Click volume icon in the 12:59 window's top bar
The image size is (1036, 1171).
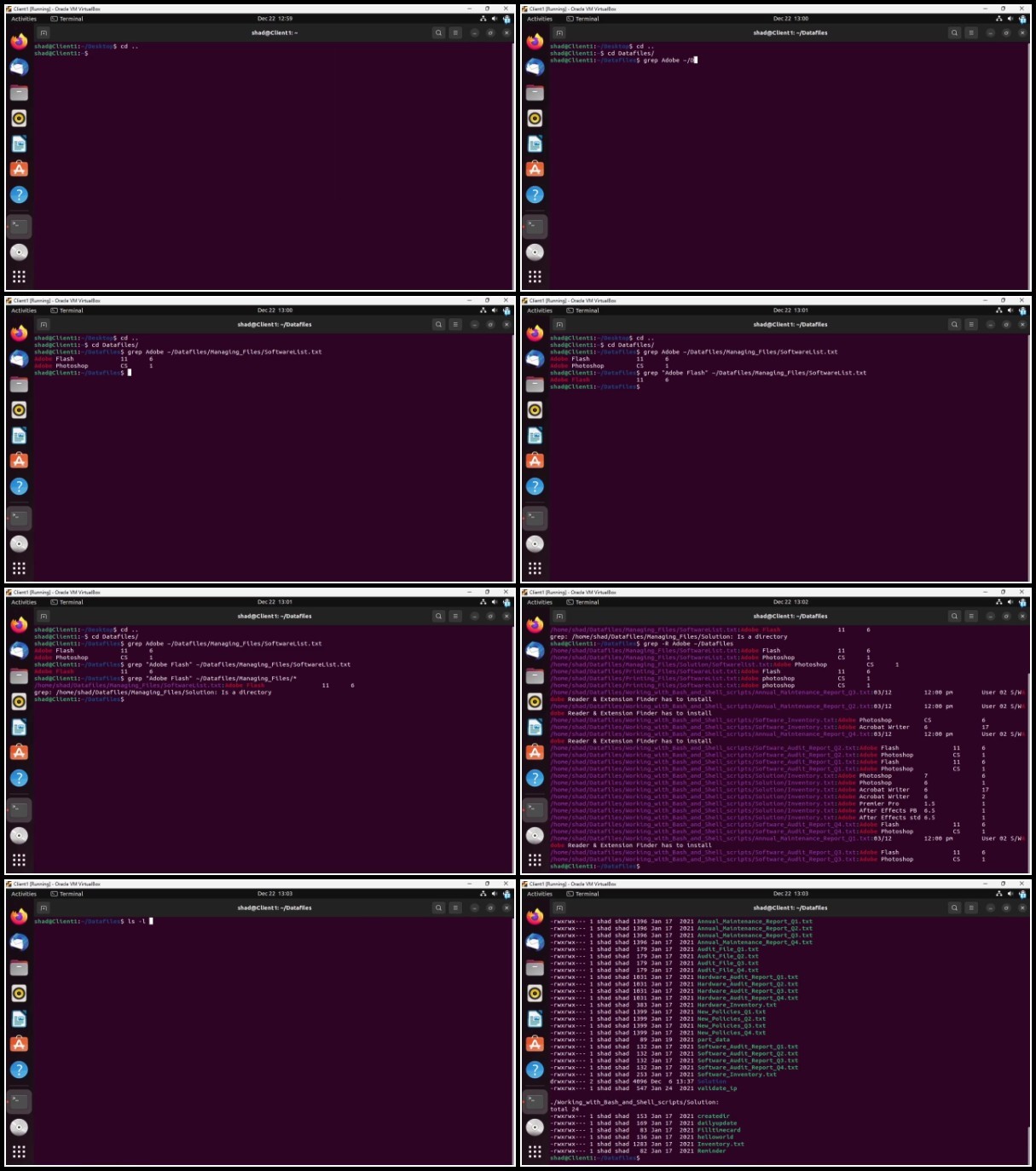[x=495, y=19]
